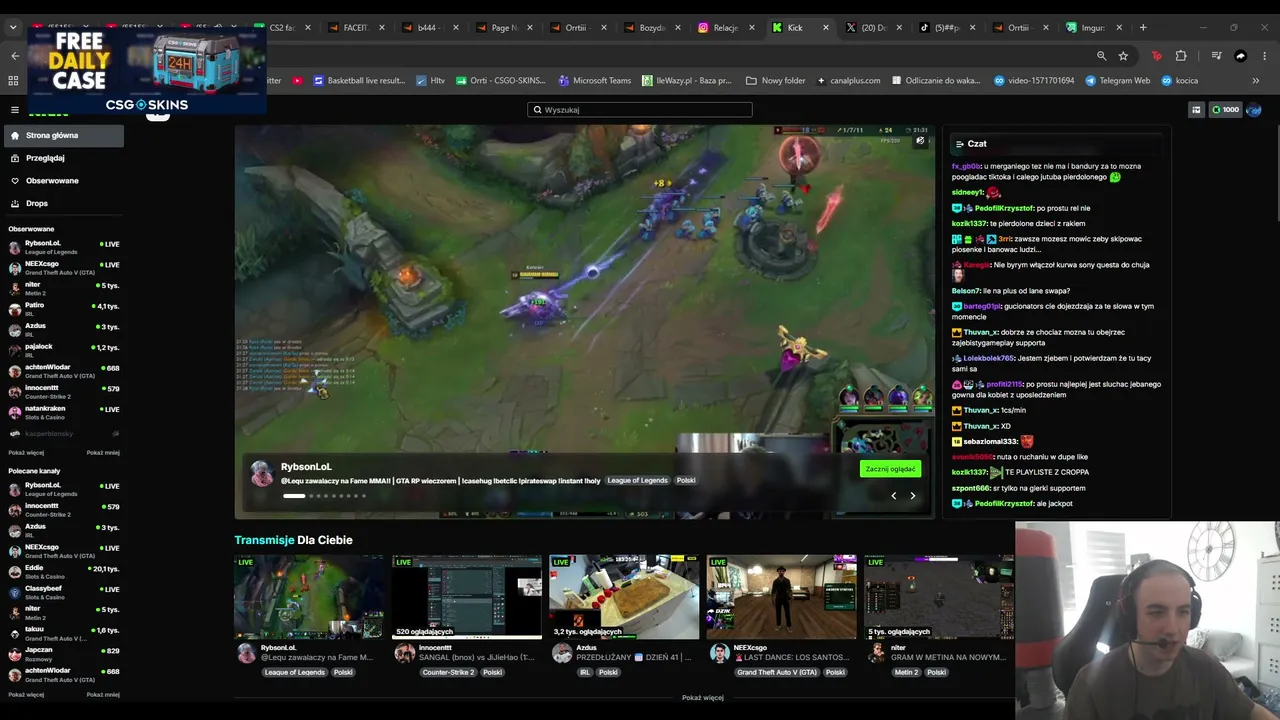Click the RybsonLoL avatar in featured banner
1280x720 pixels.
[x=262, y=473]
